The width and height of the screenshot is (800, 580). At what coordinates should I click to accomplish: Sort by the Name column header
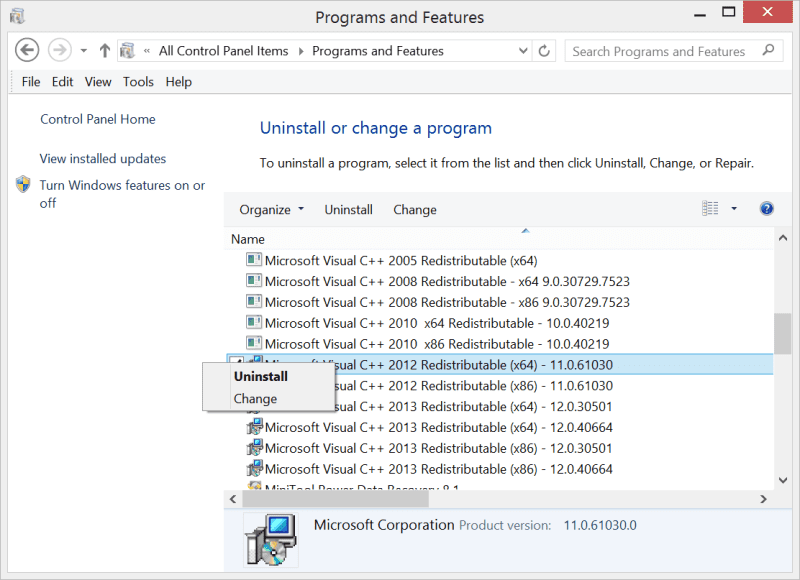[248, 239]
